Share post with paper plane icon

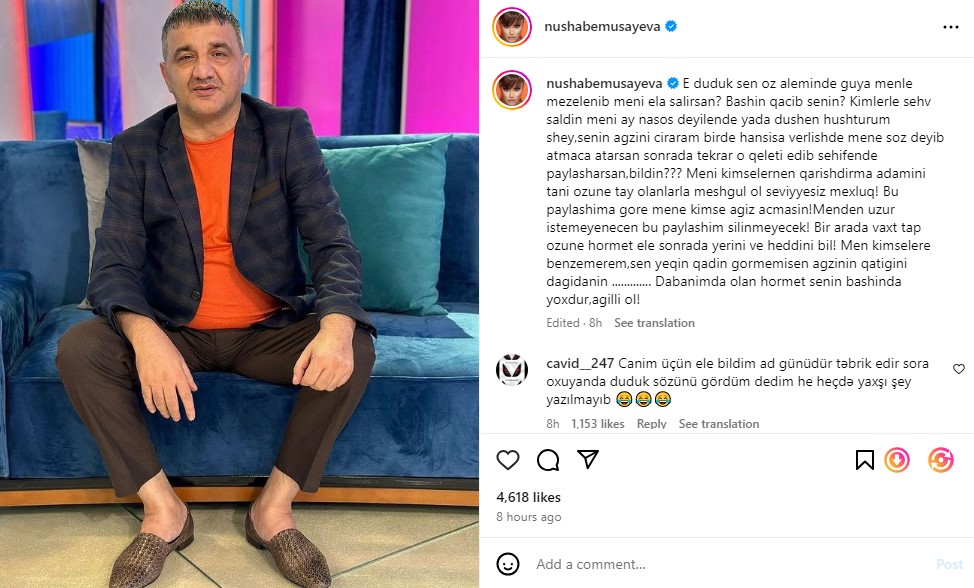(x=588, y=459)
